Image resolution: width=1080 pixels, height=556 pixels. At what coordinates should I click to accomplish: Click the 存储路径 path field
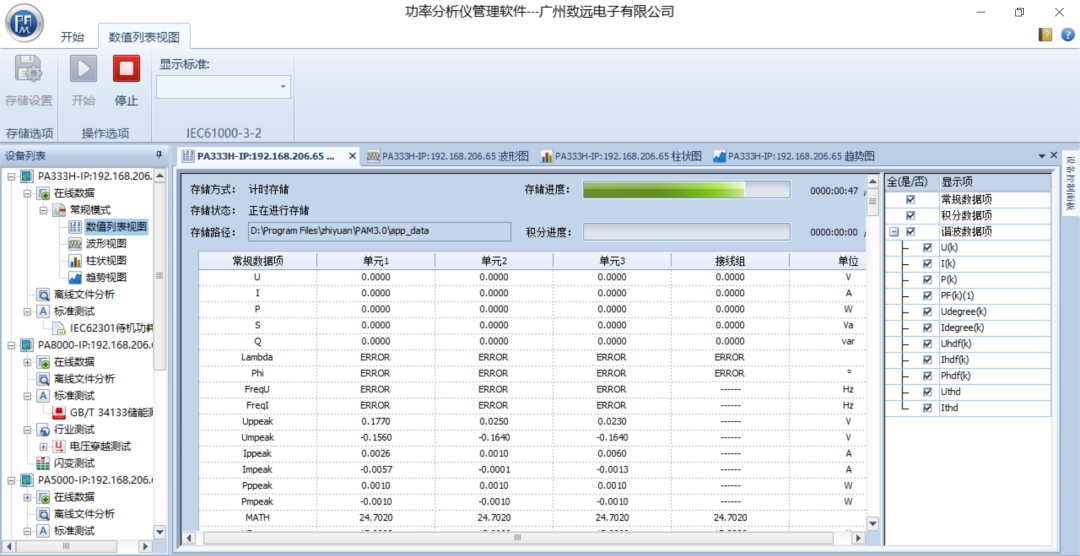click(379, 231)
